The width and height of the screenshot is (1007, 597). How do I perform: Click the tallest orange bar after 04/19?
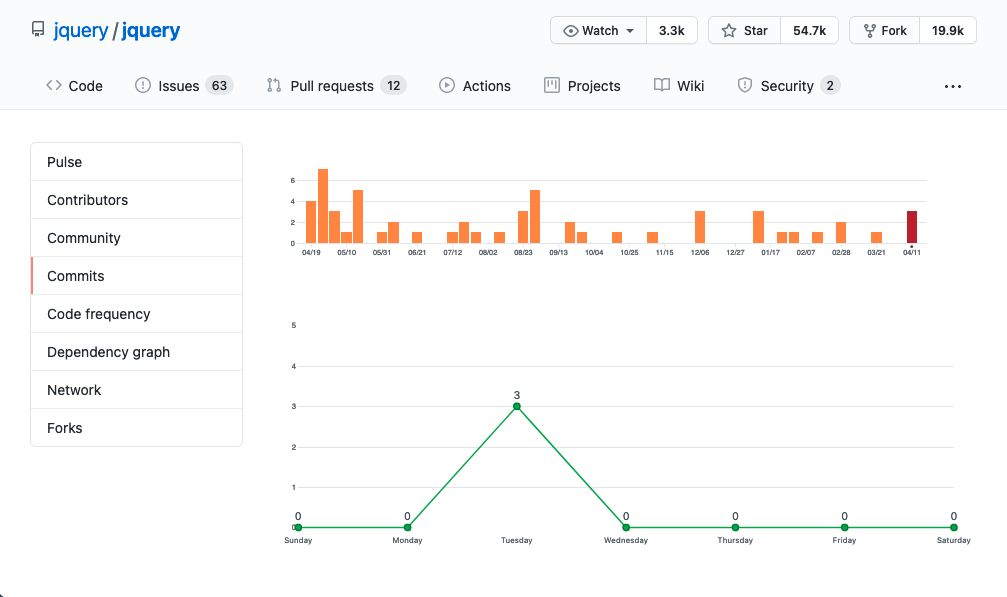pos(323,206)
